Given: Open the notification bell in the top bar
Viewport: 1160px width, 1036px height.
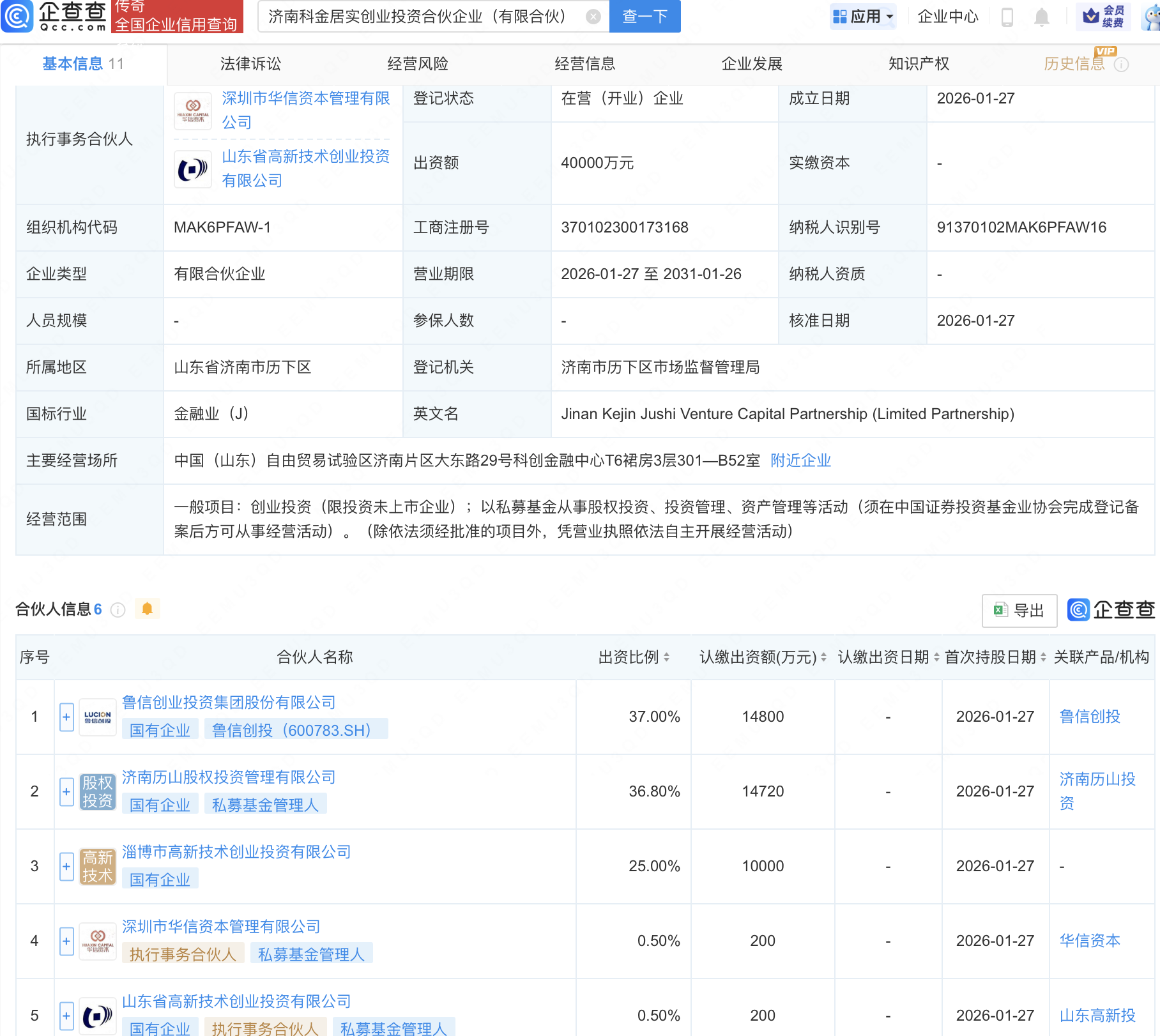Looking at the screenshot, I should coord(1041,17).
